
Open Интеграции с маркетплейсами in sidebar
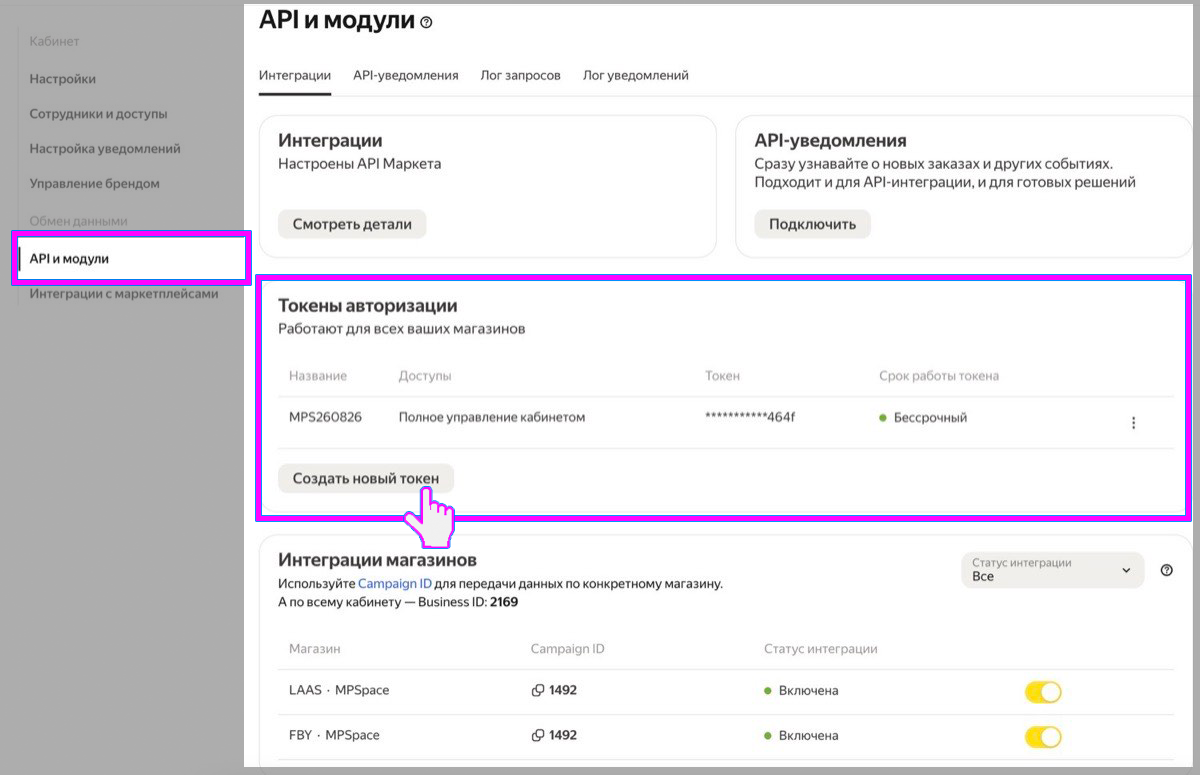tap(124, 294)
